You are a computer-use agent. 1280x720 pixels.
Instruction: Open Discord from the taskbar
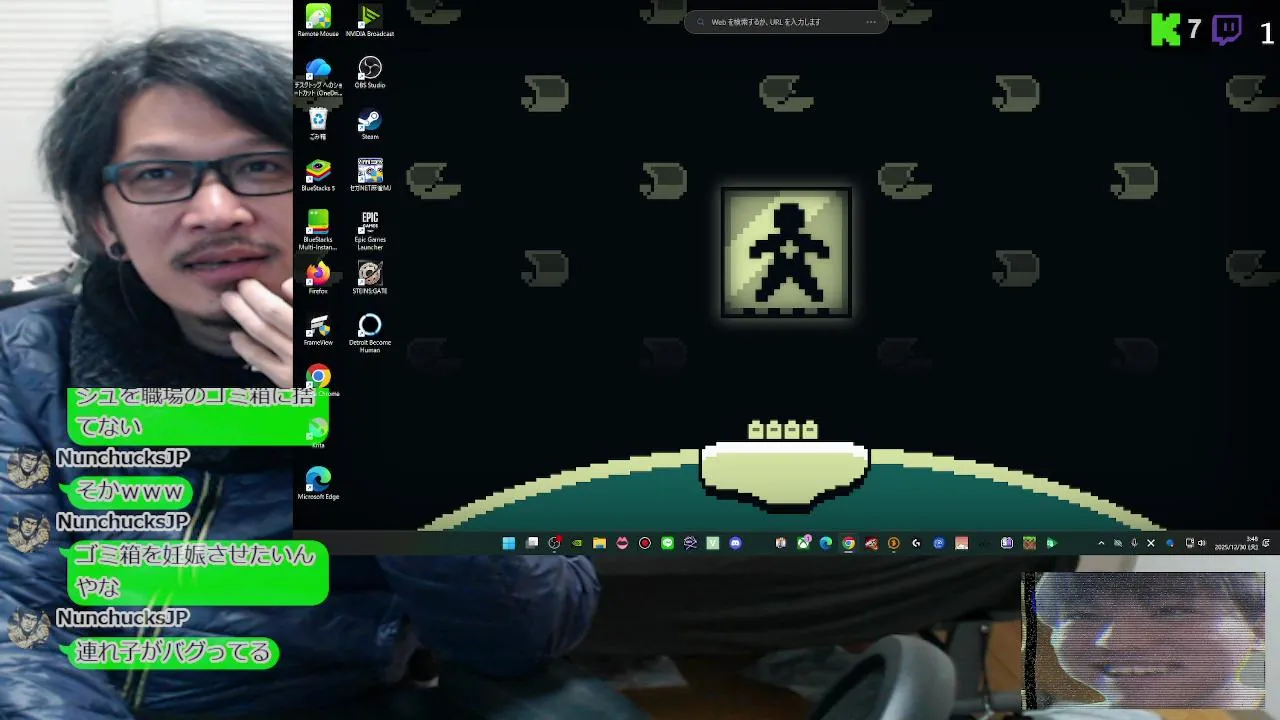[x=736, y=543]
